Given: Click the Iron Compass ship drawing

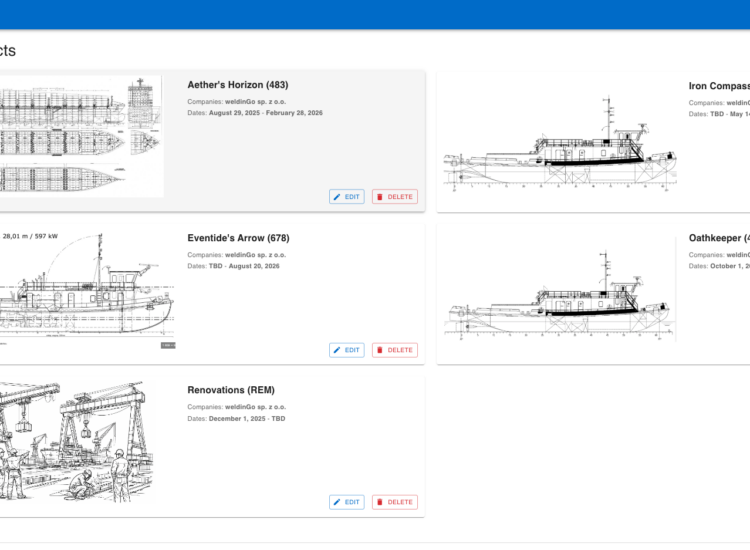Looking at the screenshot, I should point(560,150).
